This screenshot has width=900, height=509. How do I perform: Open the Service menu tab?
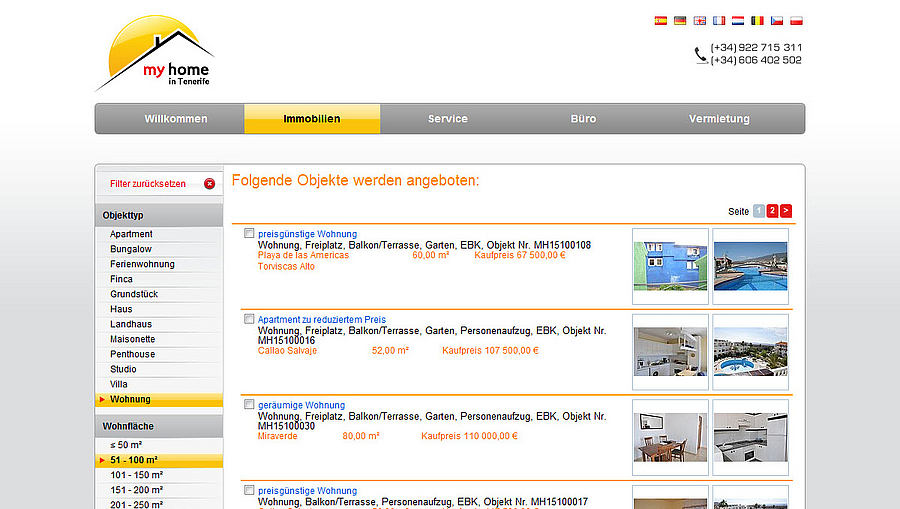pyautogui.click(x=448, y=119)
